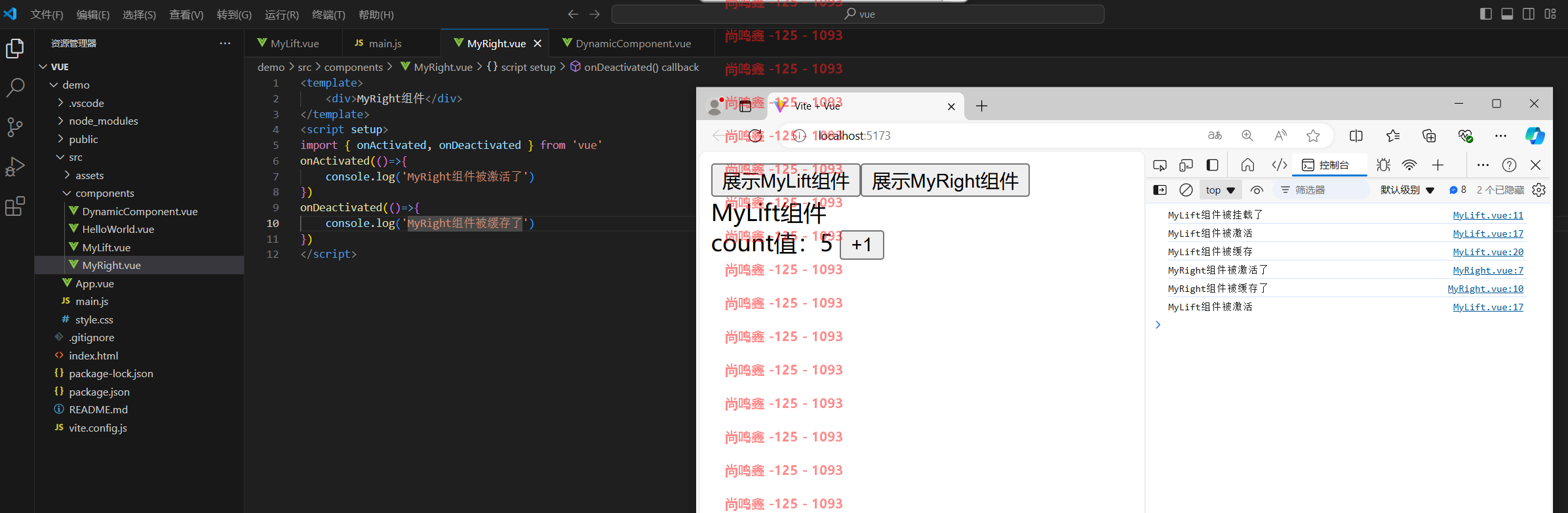The height and width of the screenshot is (513, 1568).
Task: Click the zoom magnifier icon in address bar
Action: click(1247, 136)
